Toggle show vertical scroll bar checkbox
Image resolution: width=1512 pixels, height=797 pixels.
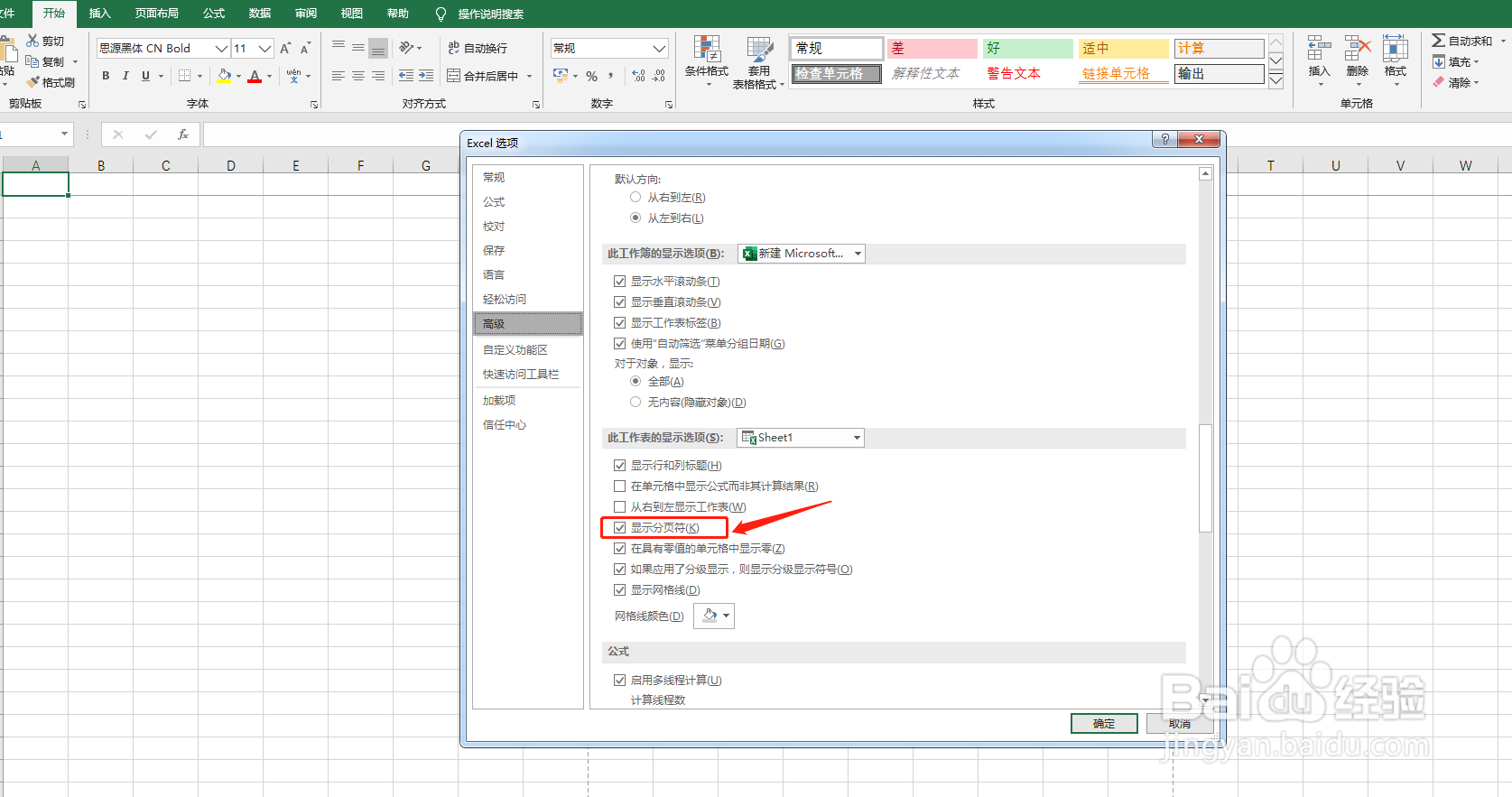point(620,301)
